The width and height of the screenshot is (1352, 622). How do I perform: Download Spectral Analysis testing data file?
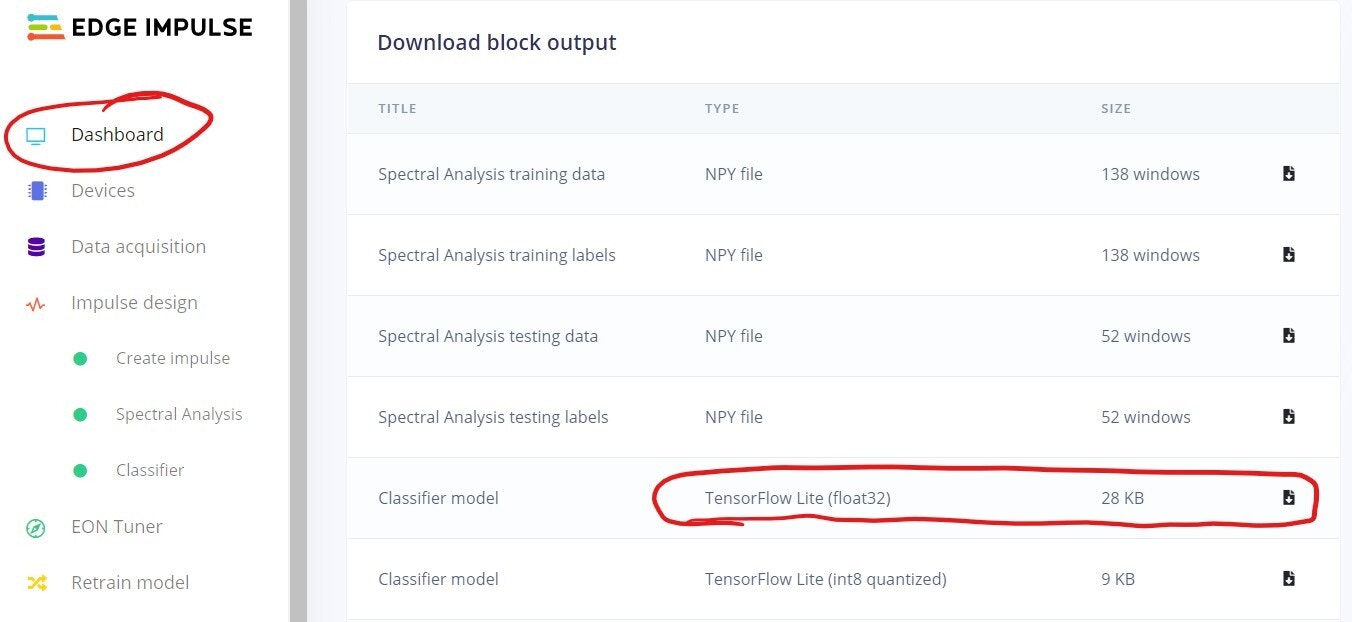click(x=1289, y=336)
